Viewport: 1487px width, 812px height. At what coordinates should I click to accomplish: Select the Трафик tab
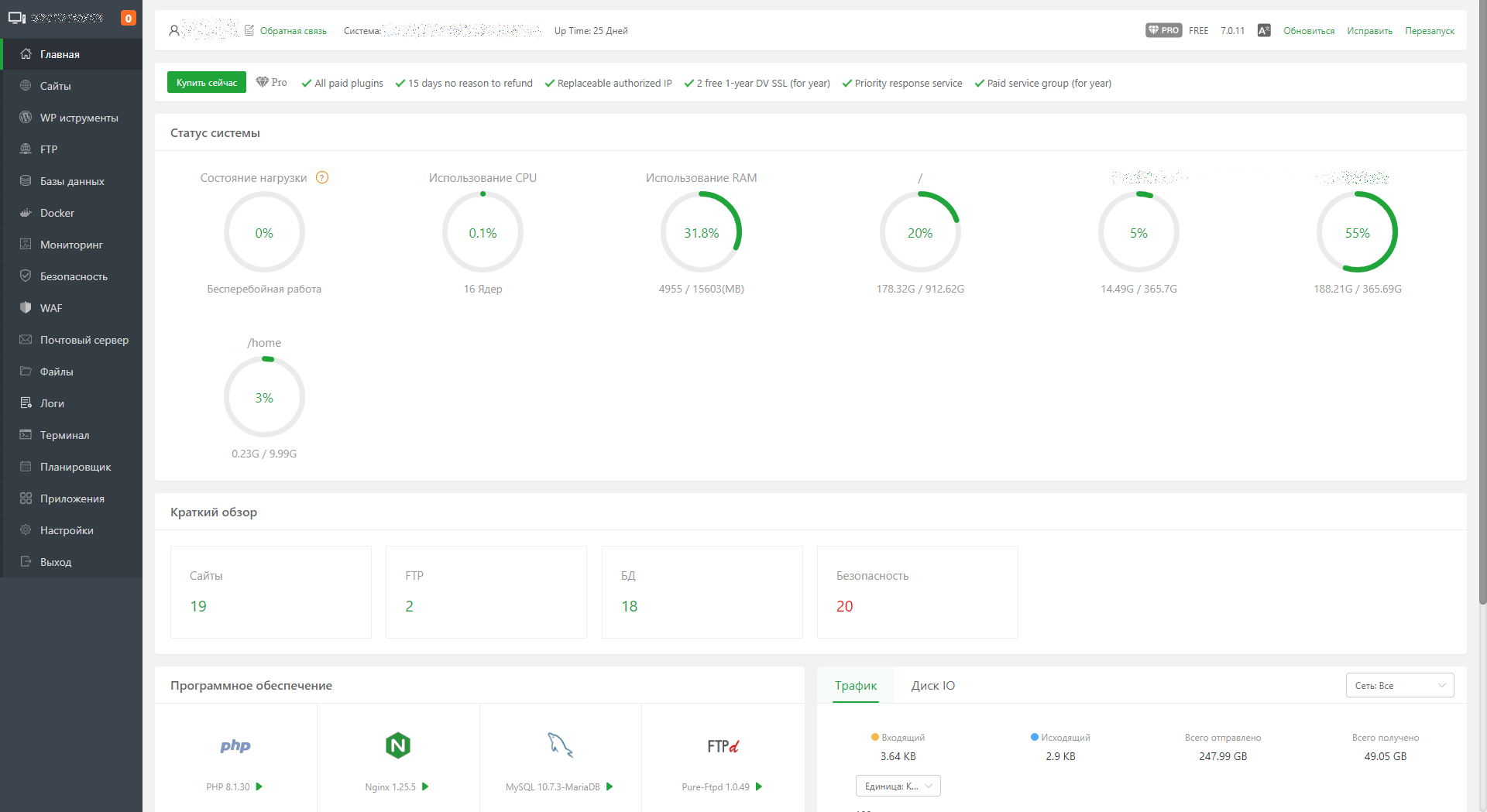[x=856, y=686]
